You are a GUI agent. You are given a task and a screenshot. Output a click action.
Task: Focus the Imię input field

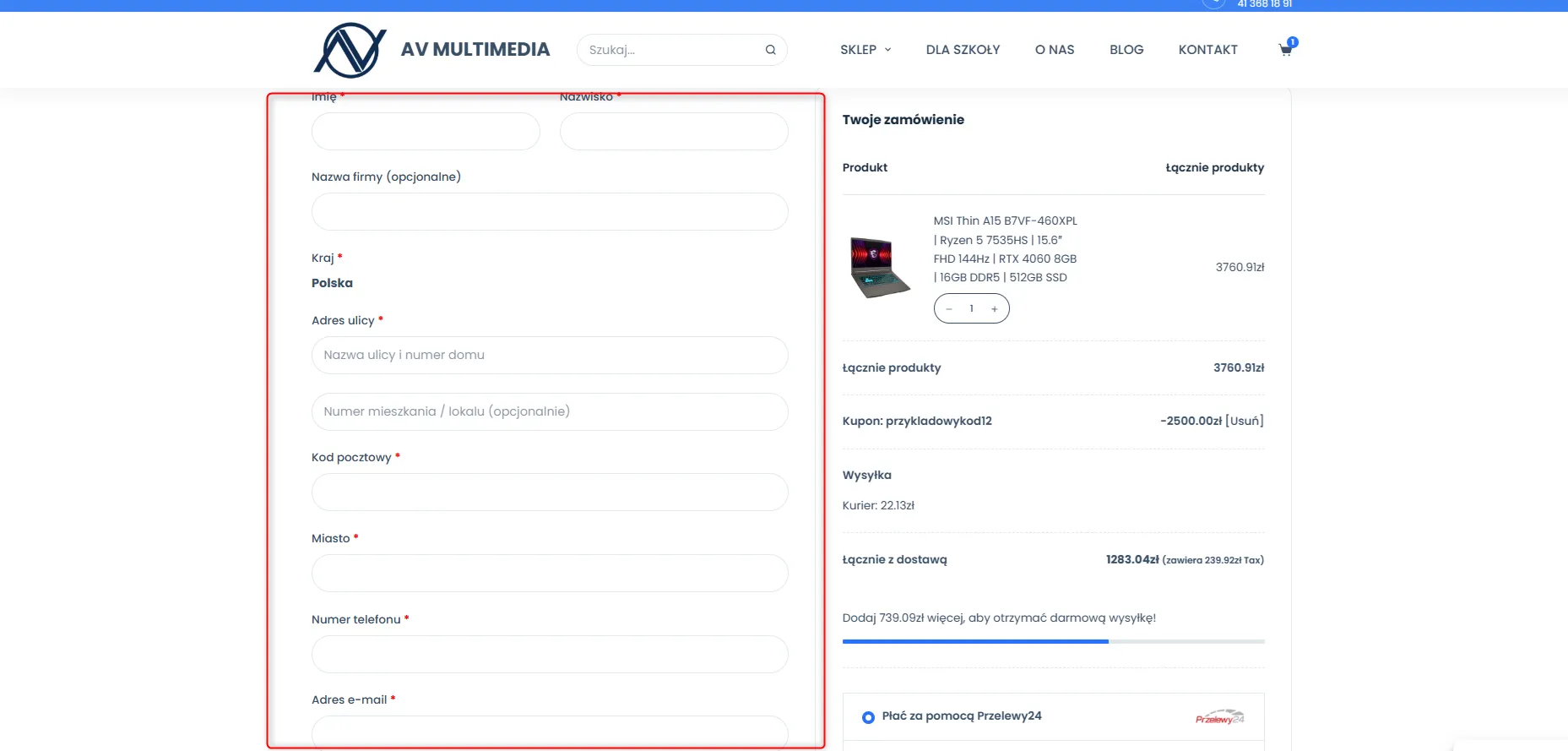pyautogui.click(x=426, y=132)
